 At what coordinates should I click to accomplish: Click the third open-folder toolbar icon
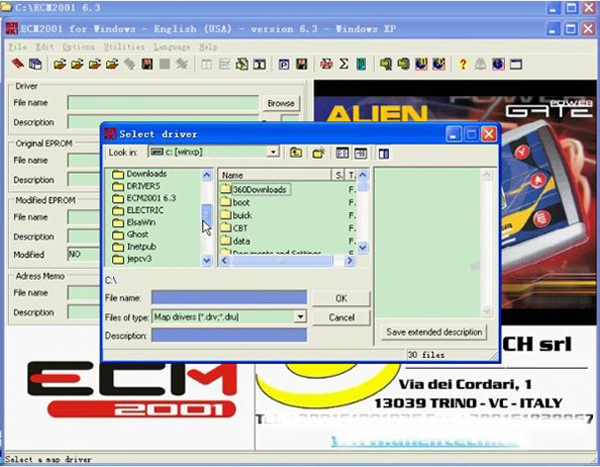pos(95,64)
